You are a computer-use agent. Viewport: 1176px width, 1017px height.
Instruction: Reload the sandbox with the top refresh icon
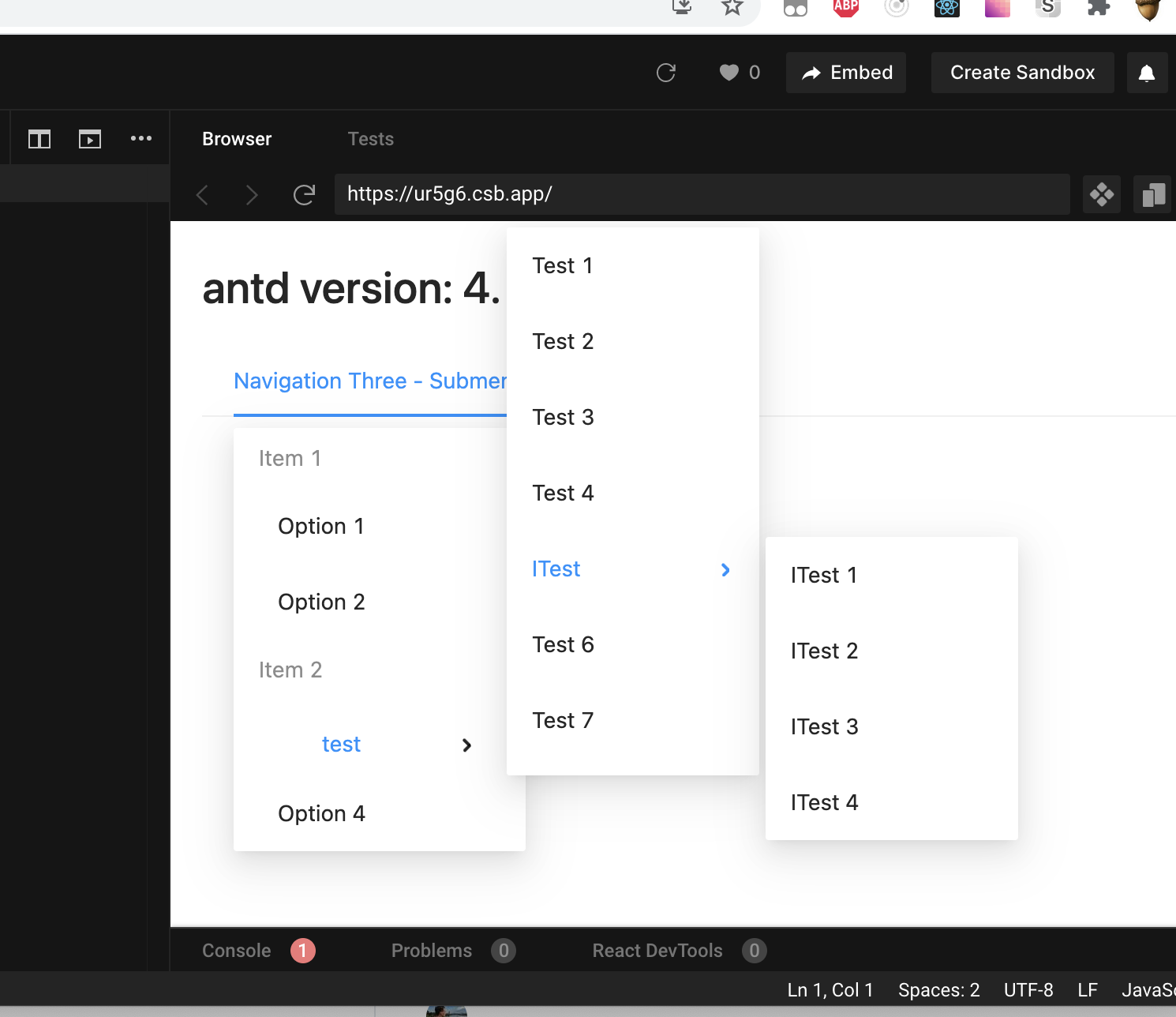pos(665,72)
